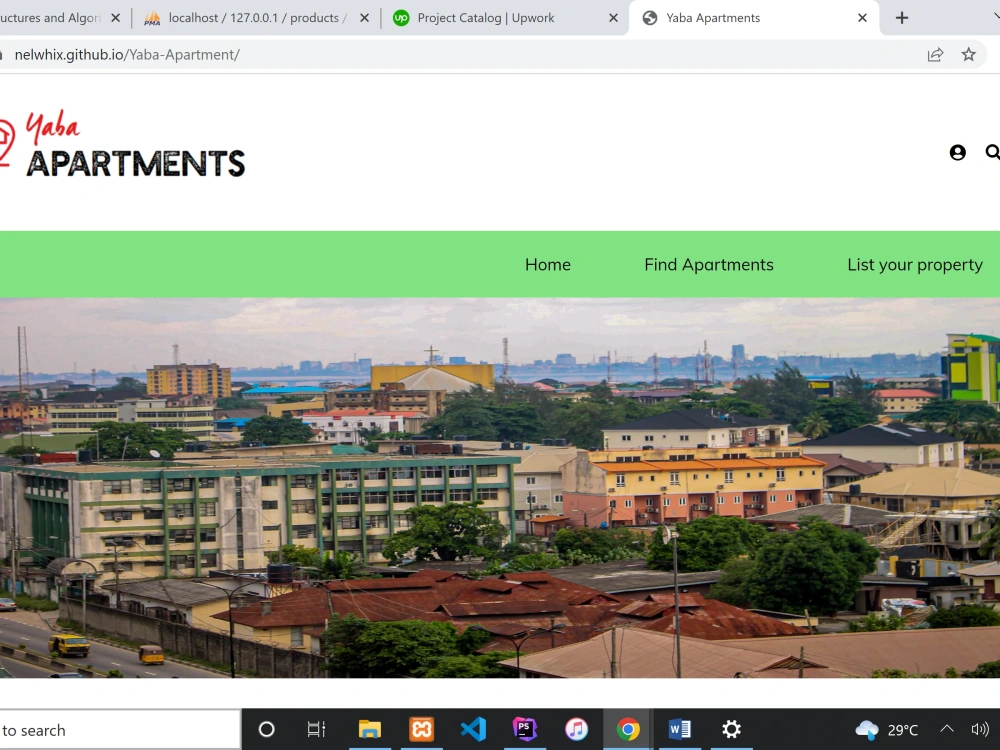Close the Yaba Apartments tab
Screen dimensions: 1000x750
click(x=862, y=18)
